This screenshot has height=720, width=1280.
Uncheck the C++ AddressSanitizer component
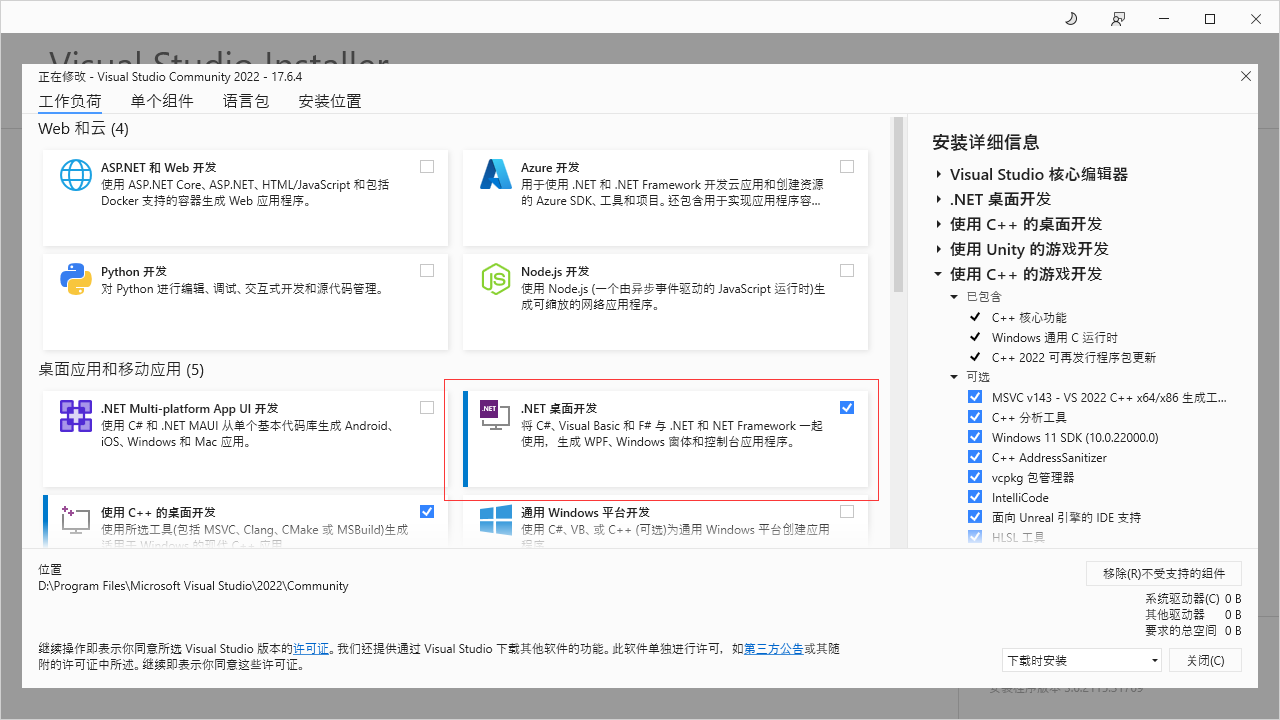pos(975,457)
